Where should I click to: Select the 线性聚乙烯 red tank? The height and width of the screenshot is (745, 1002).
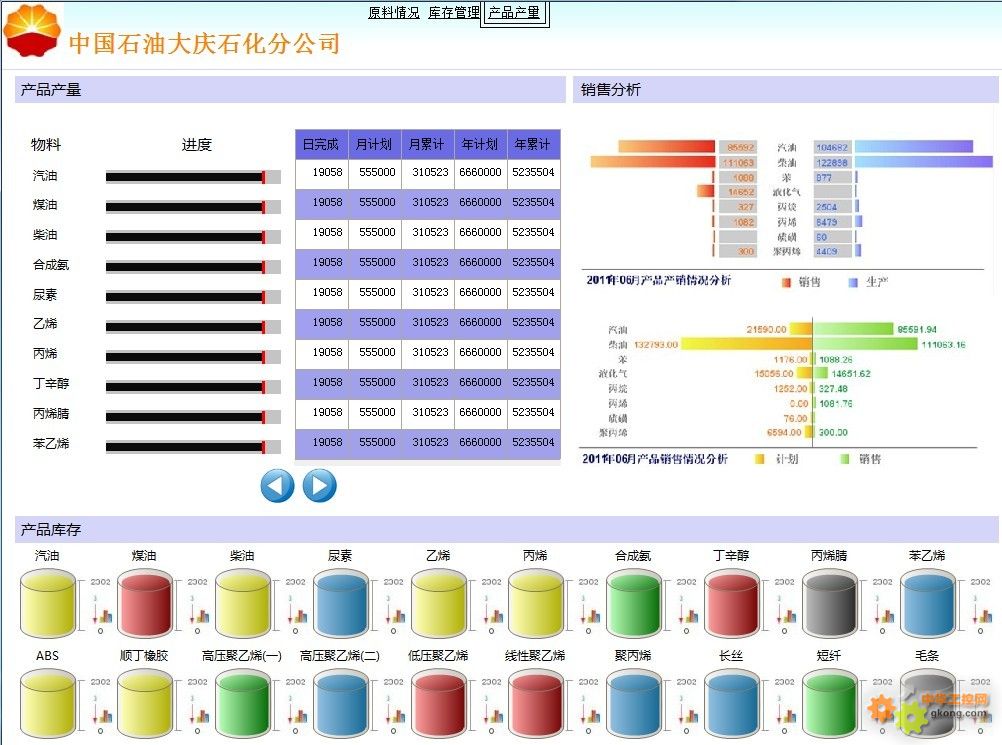536,704
